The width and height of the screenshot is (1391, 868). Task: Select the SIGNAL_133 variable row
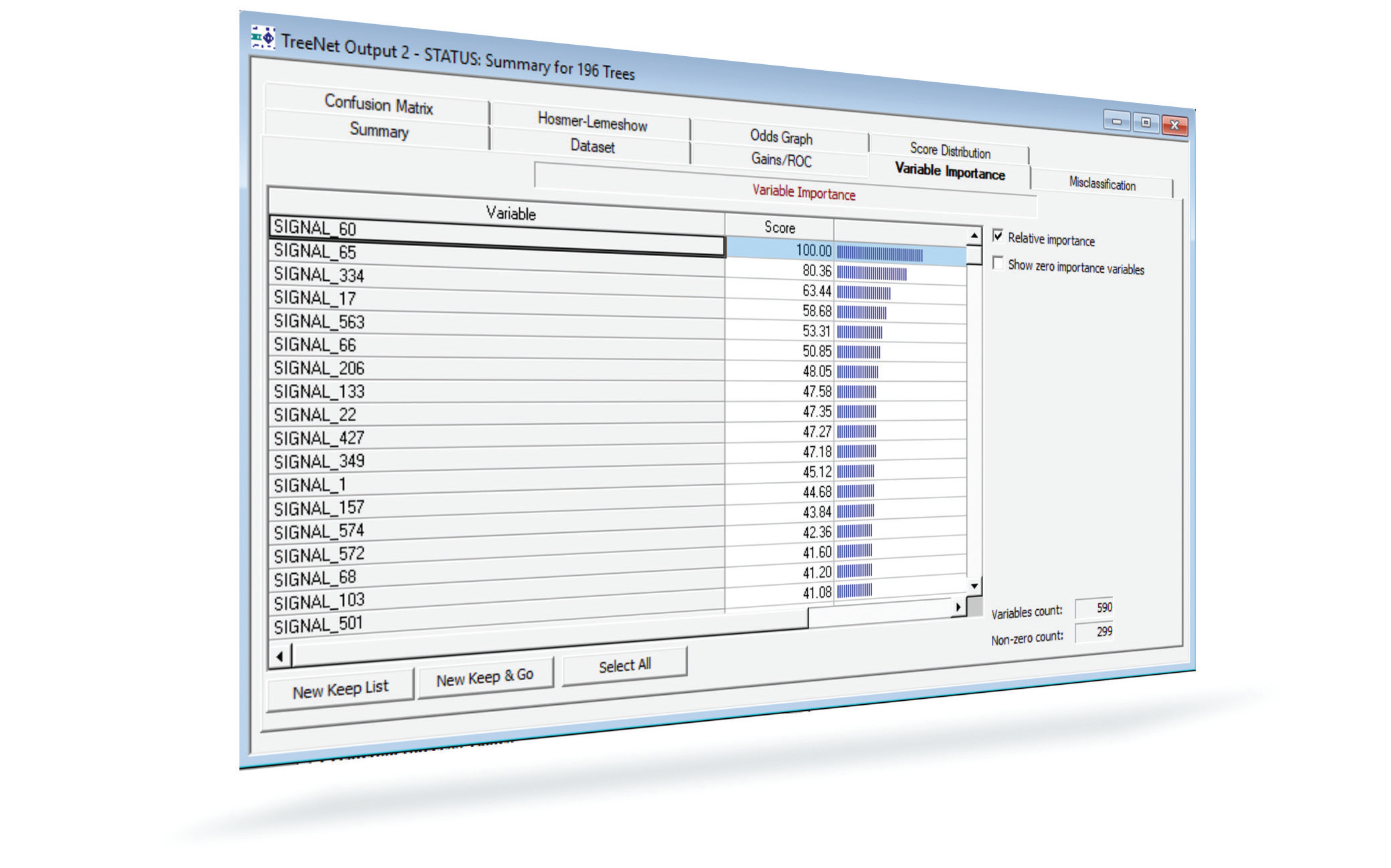pyautogui.click(x=496, y=392)
